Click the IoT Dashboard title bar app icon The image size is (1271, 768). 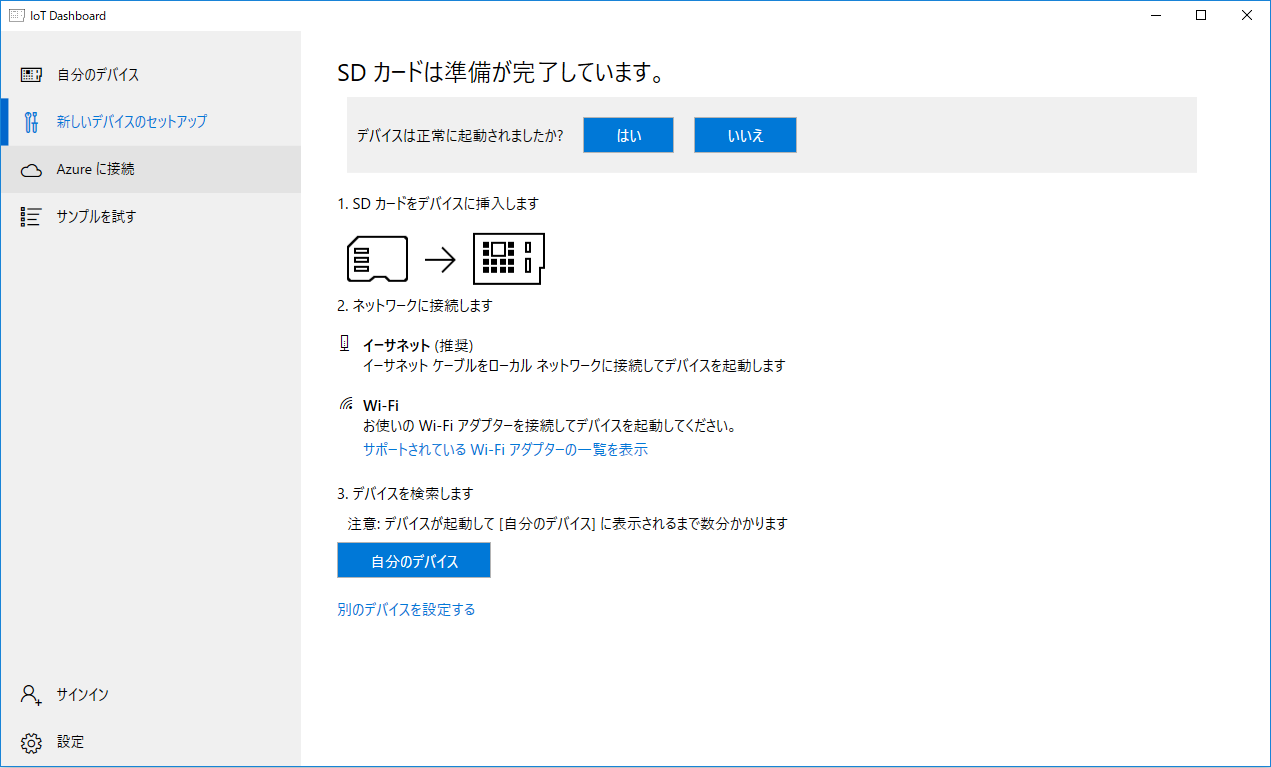pyautogui.click(x=16, y=15)
